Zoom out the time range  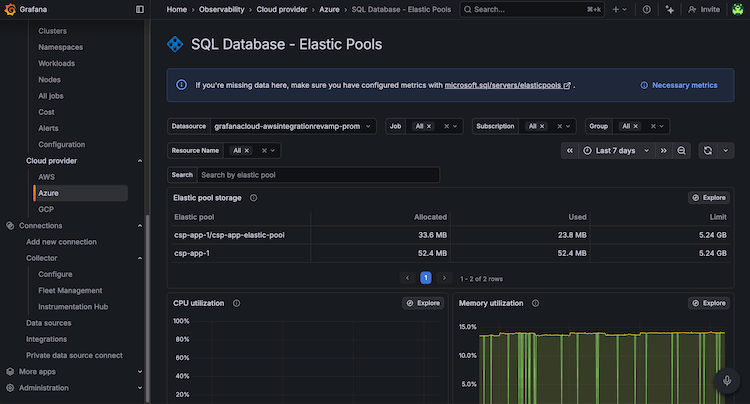click(x=681, y=150)
